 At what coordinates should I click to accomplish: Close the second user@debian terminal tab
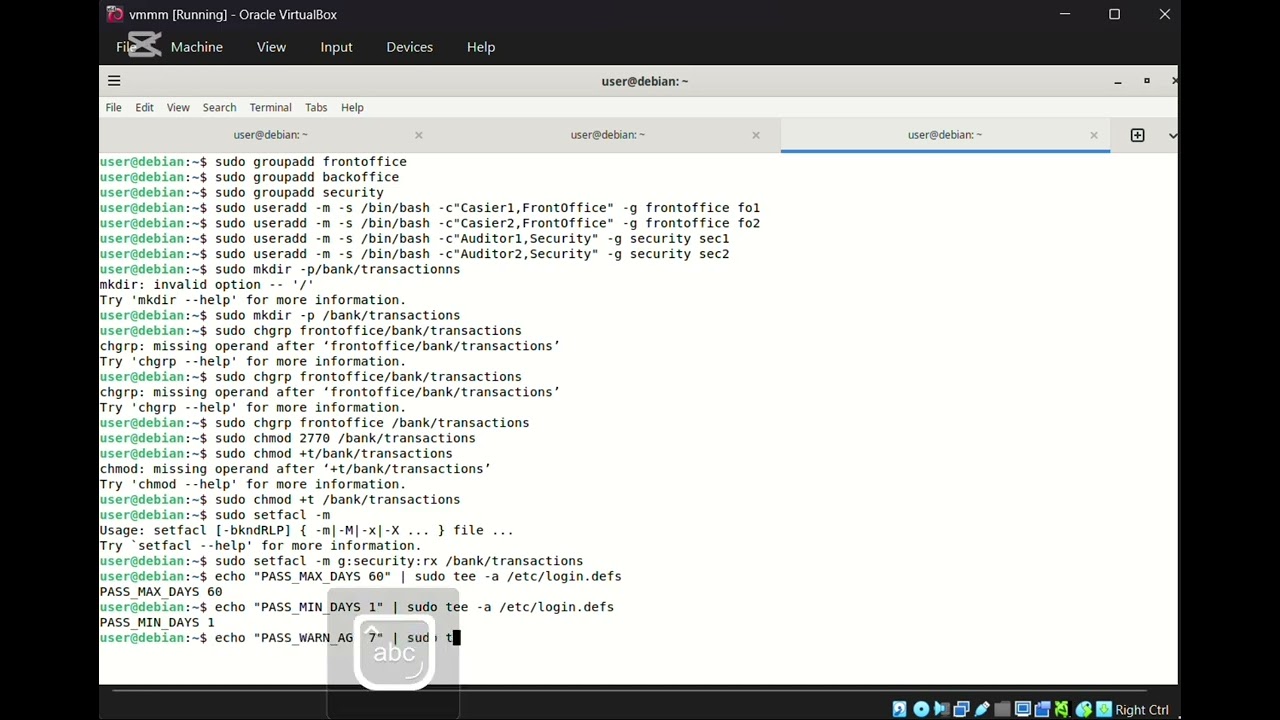click(756, 135)
